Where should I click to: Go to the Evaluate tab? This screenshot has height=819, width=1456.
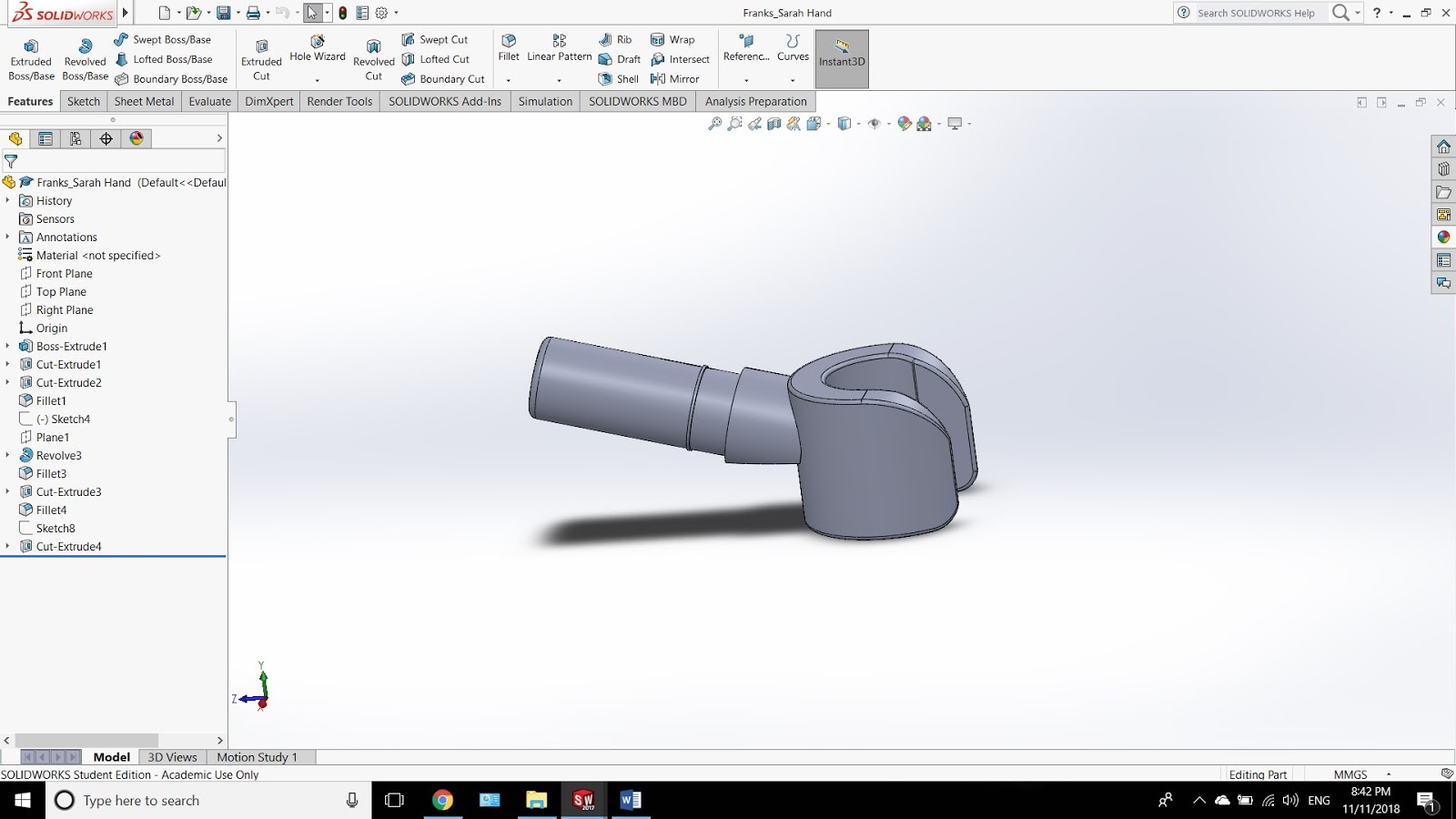[x=210, y=101]
